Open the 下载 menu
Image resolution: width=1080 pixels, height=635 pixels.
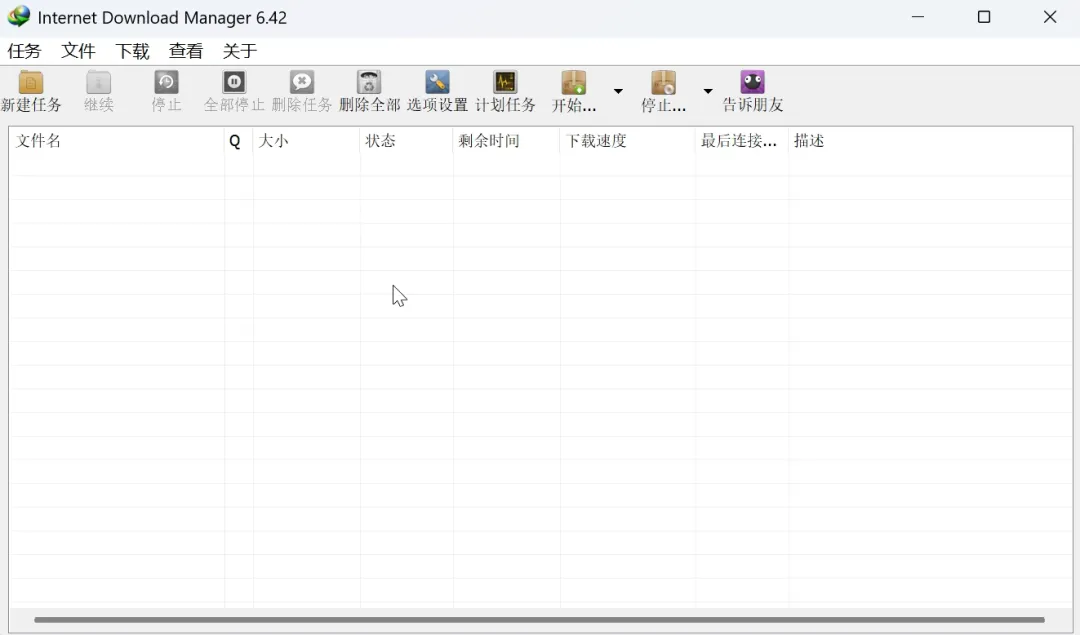tap(132, 51)
